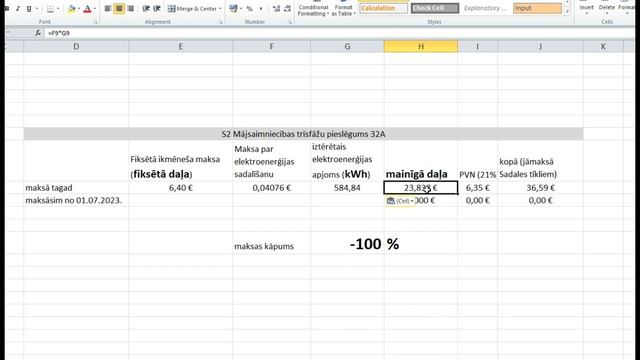Select 'maksā tagad' row label
640x360 pixels.
76,188
